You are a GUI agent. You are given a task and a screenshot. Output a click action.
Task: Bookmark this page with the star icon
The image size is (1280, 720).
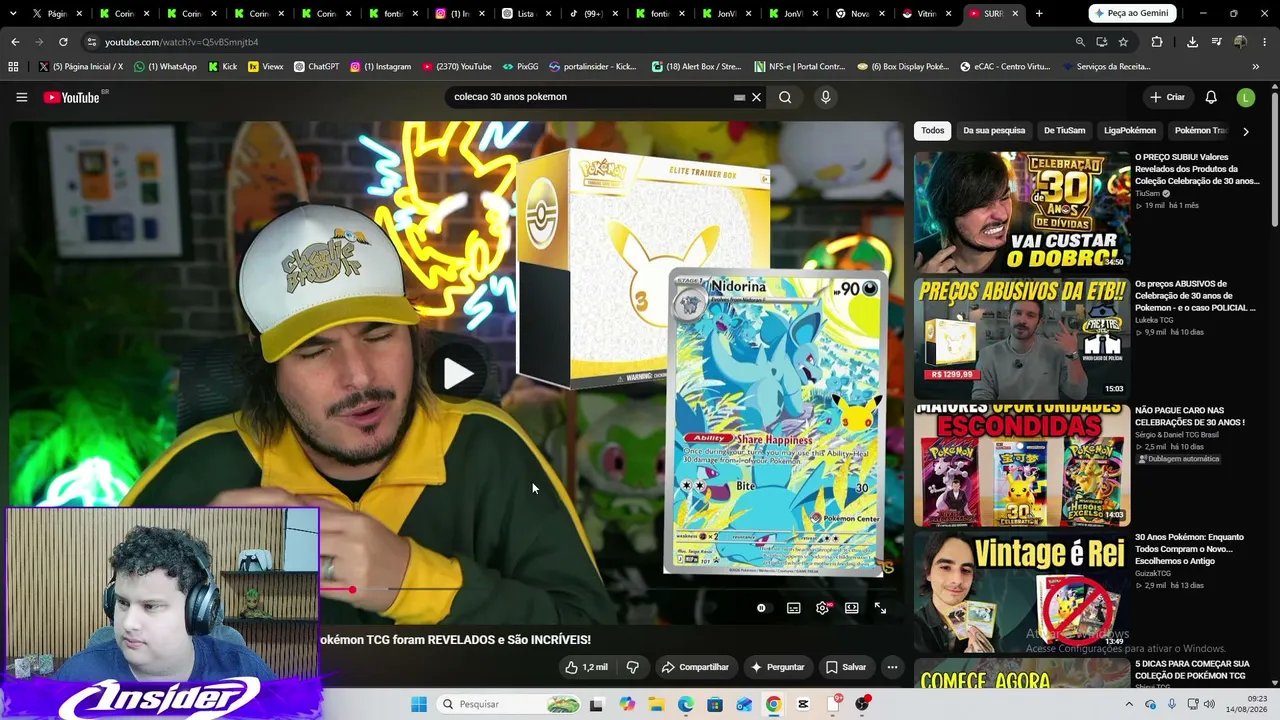pos(1123,42)
